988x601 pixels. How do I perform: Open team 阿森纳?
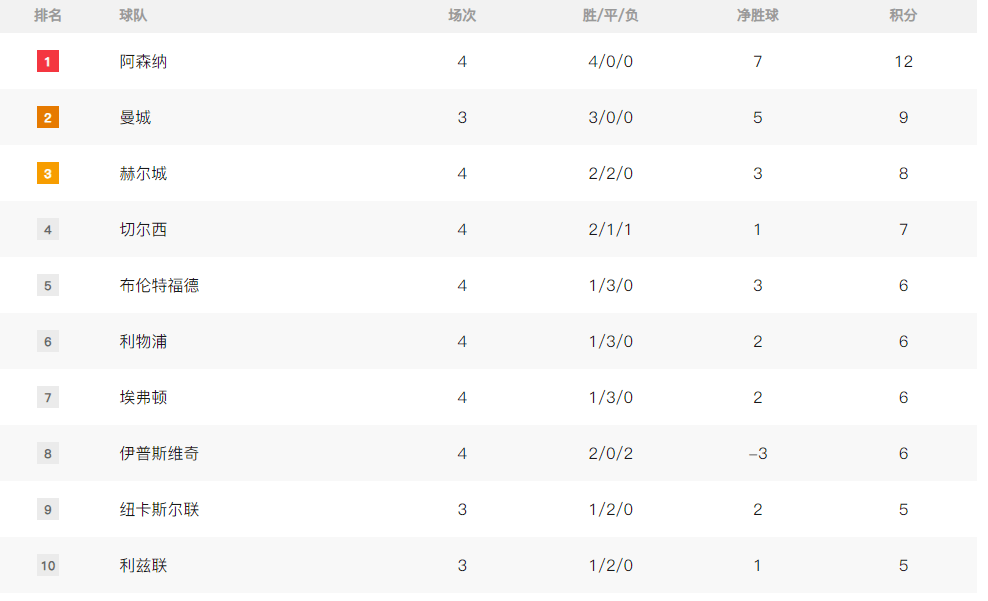pos(144,62)
